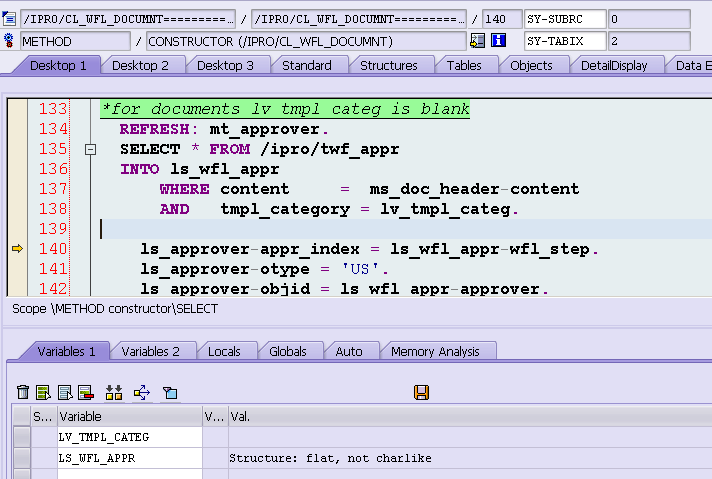Click line number 135 in the gutter
This screenshot has height=479, width=712.
(x=53, y=149)
